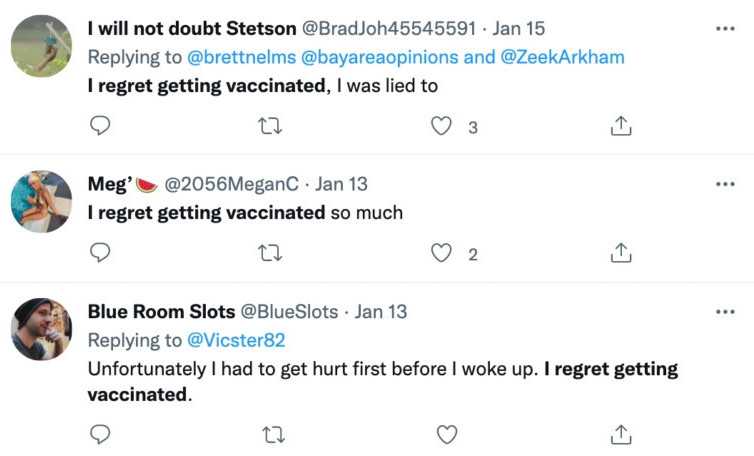
Task: Like the tweet with 3 likes
Action: pos(442,126)
